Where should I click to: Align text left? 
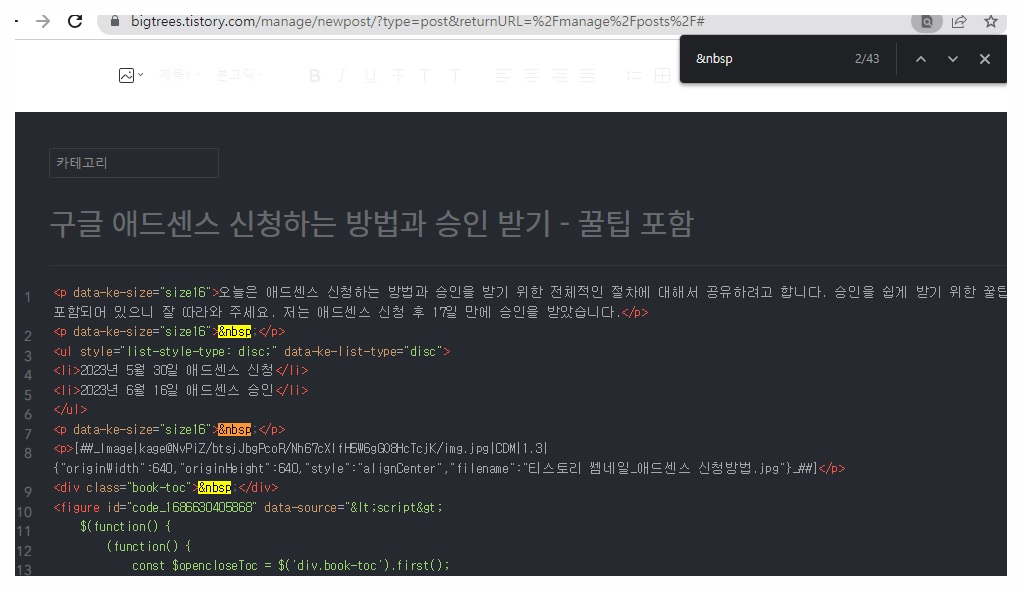(x=503, y=76)
